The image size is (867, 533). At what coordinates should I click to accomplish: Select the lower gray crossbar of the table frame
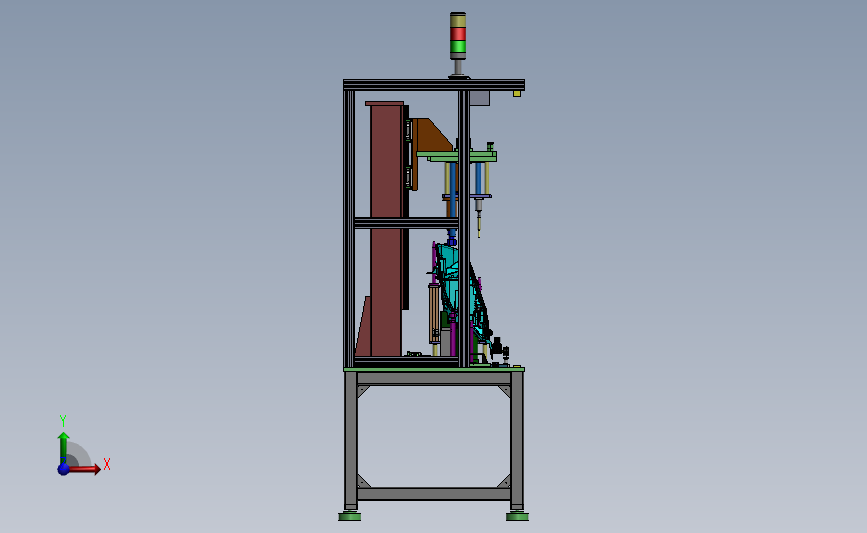click(434, 494)
